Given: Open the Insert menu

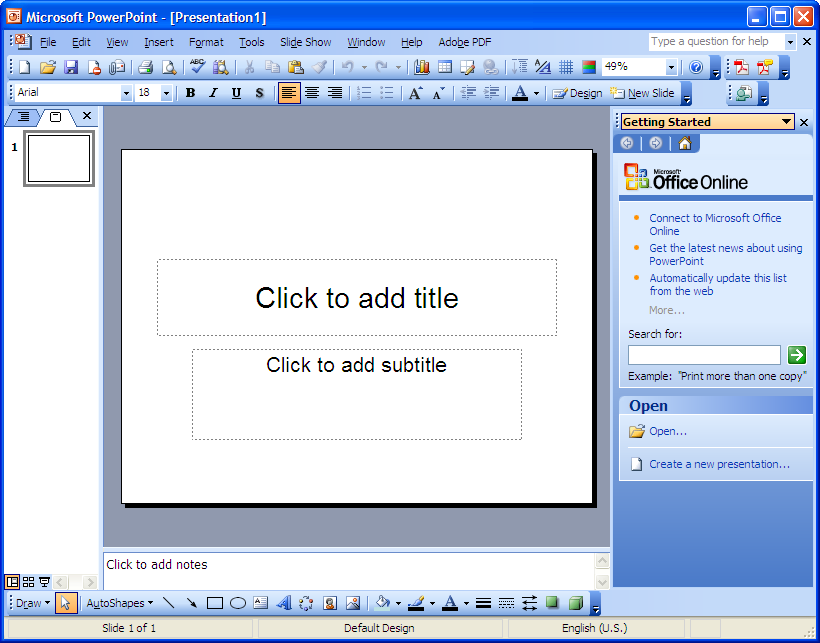Looking at the screenshot, I should click(x=159, y=42).
